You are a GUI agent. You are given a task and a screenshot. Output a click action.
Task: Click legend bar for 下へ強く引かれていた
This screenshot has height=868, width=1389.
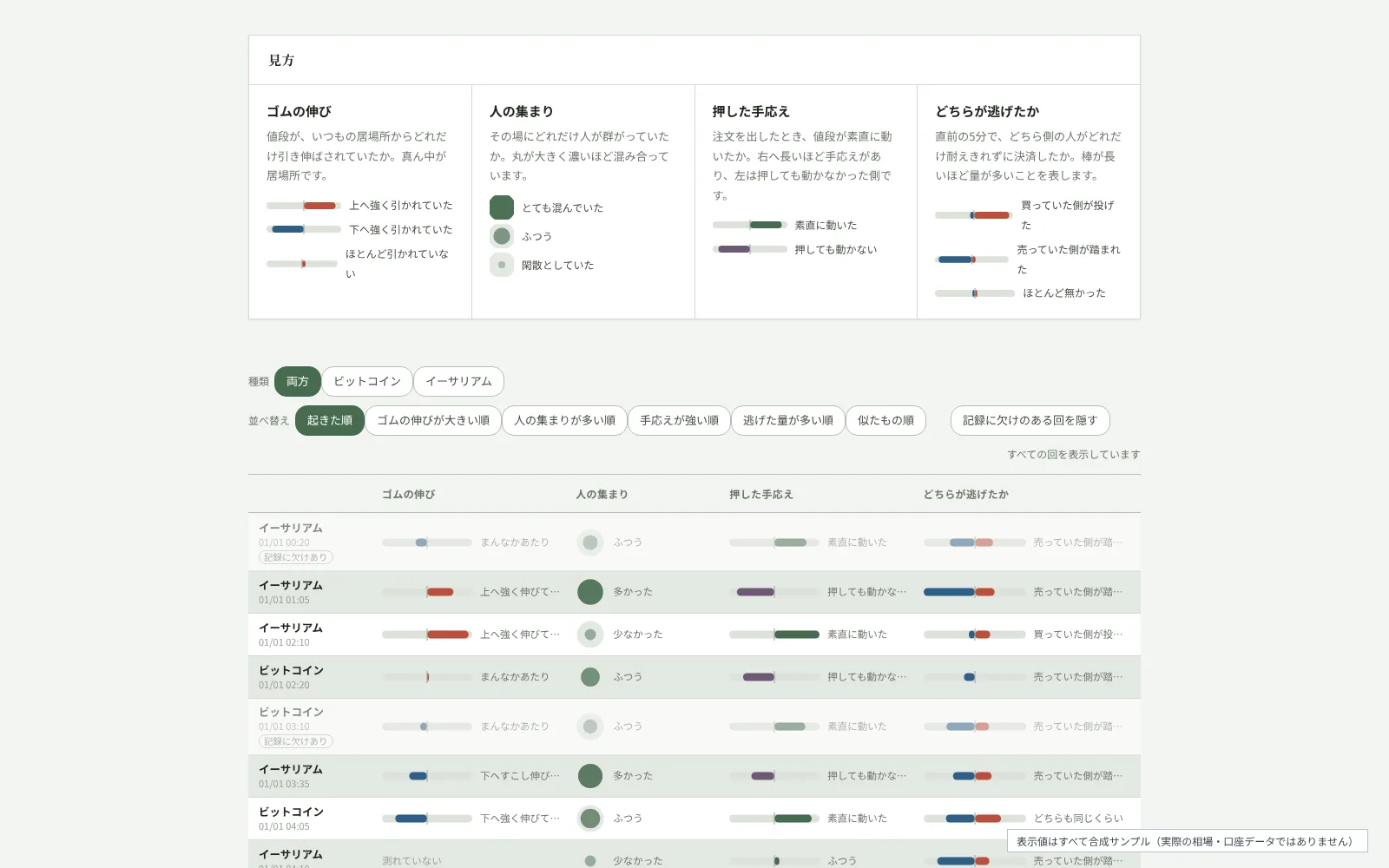[304, 229]
